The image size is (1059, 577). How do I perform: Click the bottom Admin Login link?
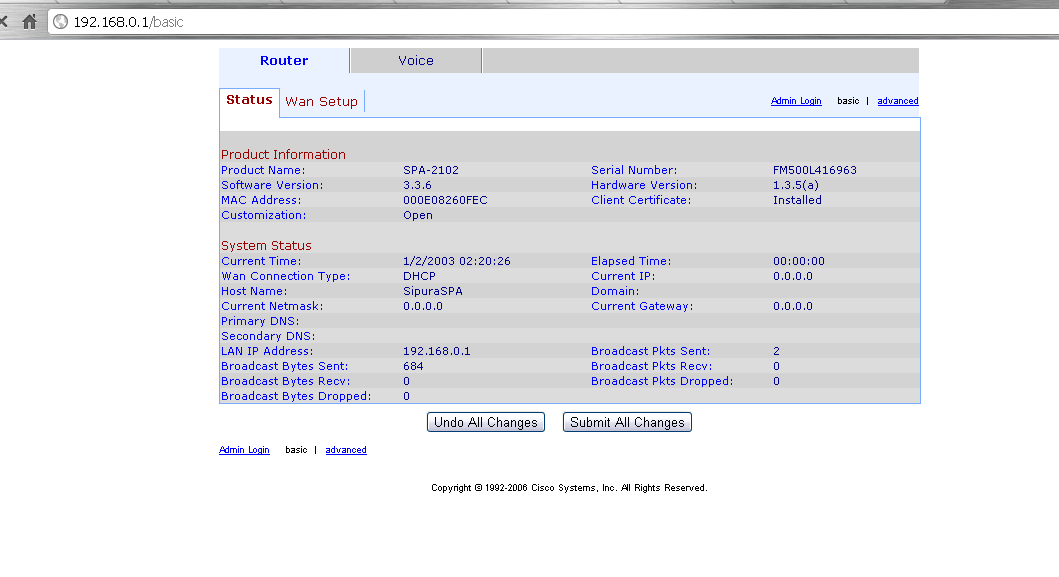pos(244,450)
